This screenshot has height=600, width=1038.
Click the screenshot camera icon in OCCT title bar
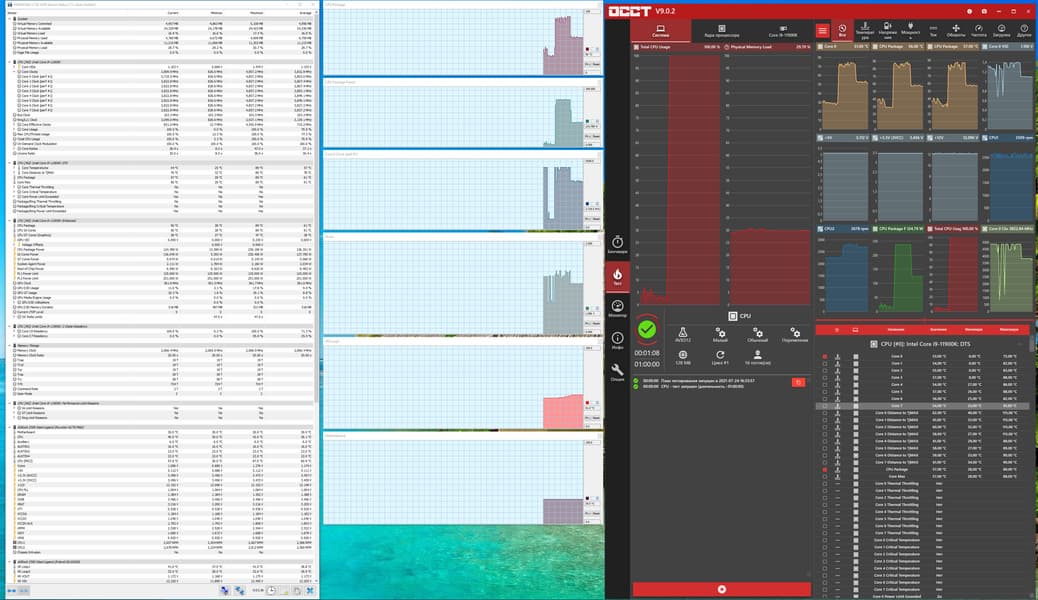click(x=984, y=11)
